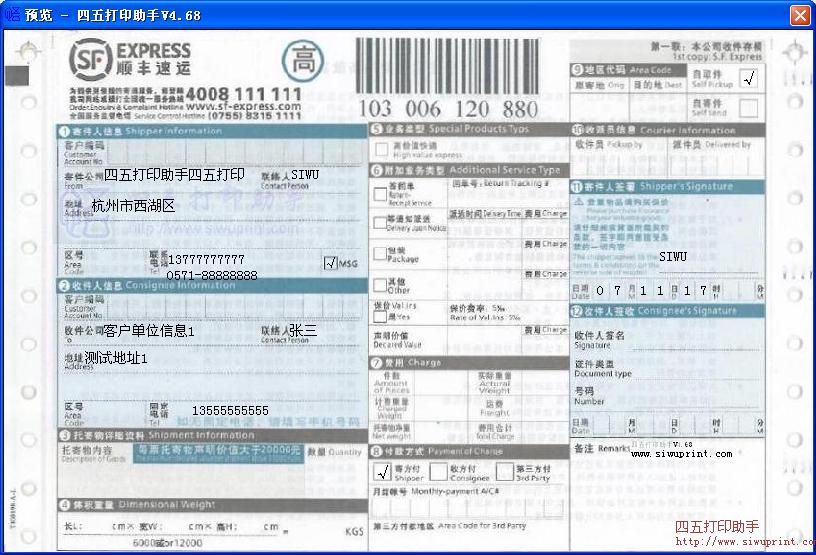The height and width of the screenshot is (555, 816).
Task: Toggle the MSG checkbox
Action: point(331,263)
